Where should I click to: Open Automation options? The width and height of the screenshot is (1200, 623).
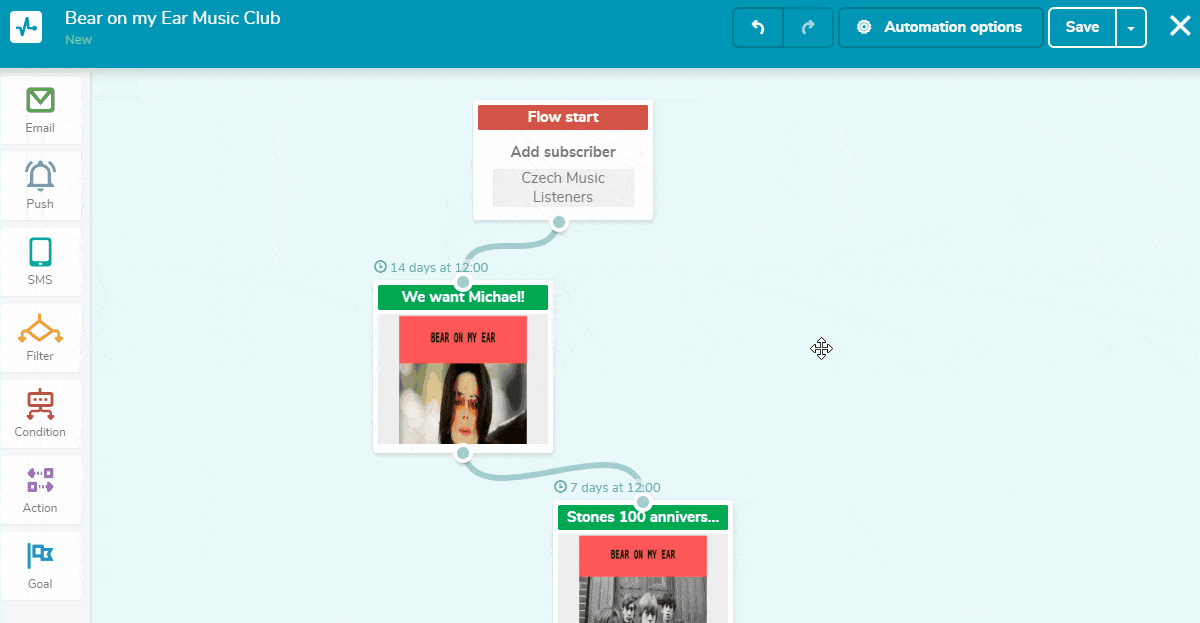(x=940, y=28)
